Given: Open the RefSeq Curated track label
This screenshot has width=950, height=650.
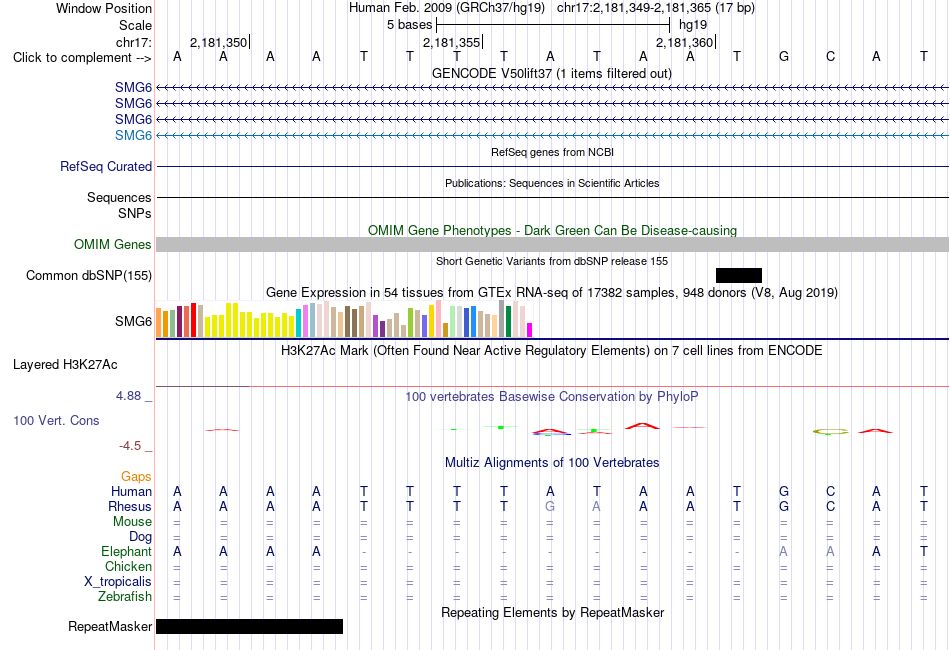Looking at the screenshot, I should tap(106, 166).
